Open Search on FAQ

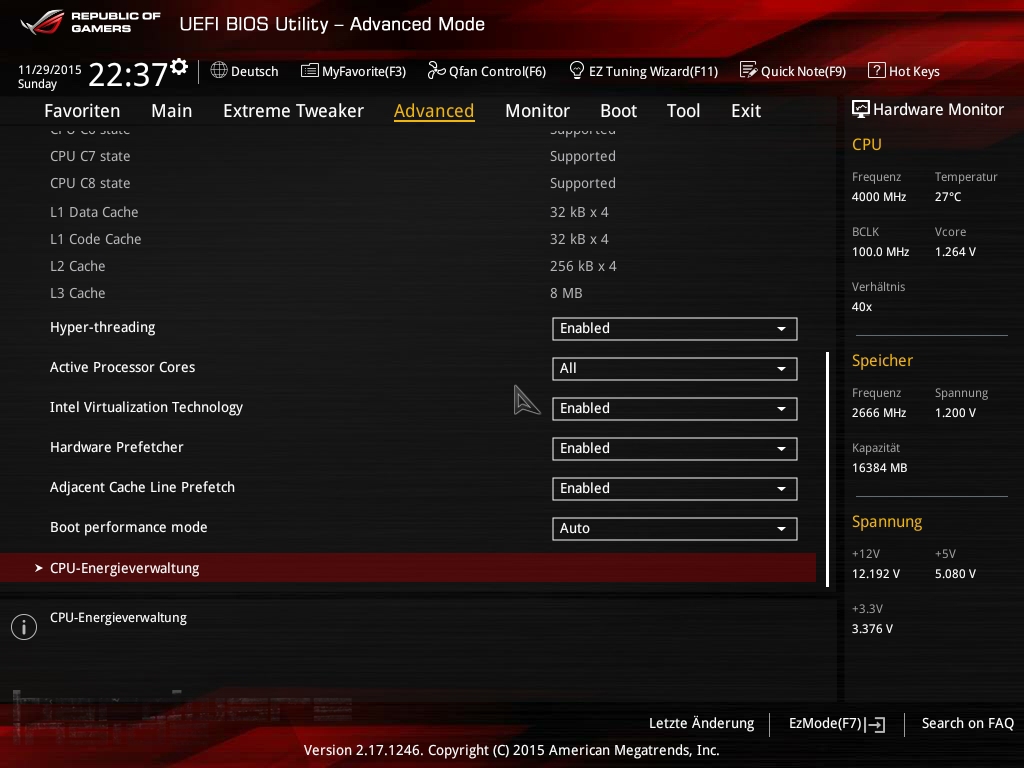tap(967, 723)
